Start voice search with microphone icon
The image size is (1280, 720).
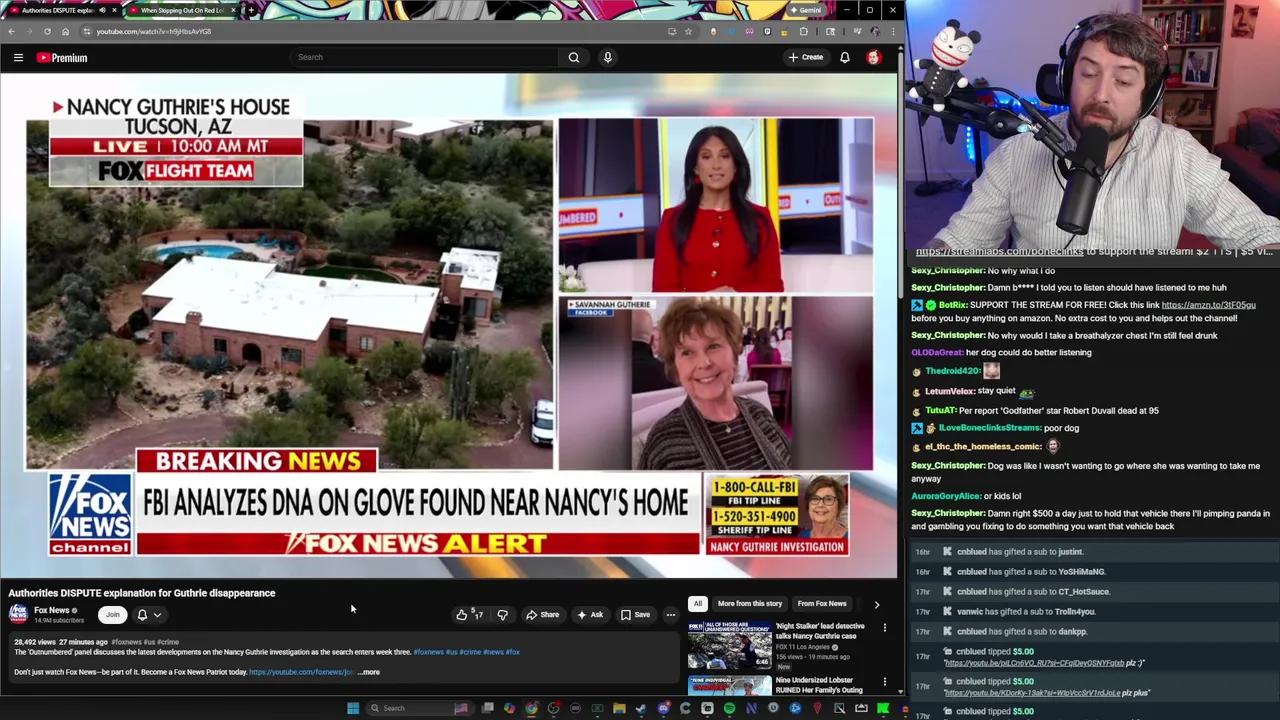pyautogui.click(x=607, y=57)
